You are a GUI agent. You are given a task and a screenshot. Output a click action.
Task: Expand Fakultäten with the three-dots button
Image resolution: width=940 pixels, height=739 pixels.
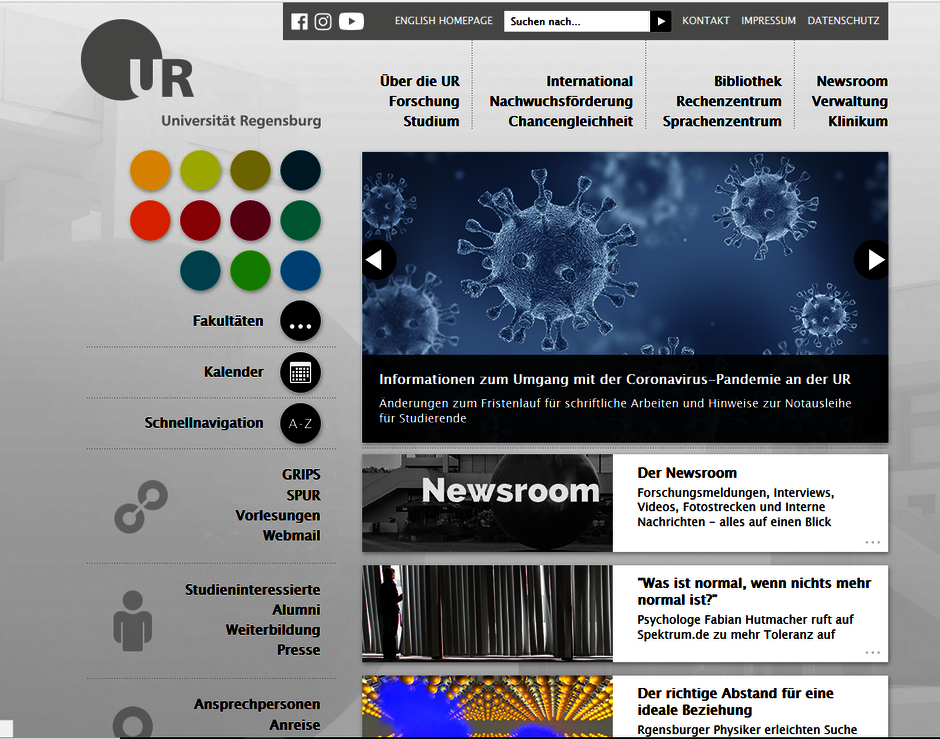(x=300, y=322)
